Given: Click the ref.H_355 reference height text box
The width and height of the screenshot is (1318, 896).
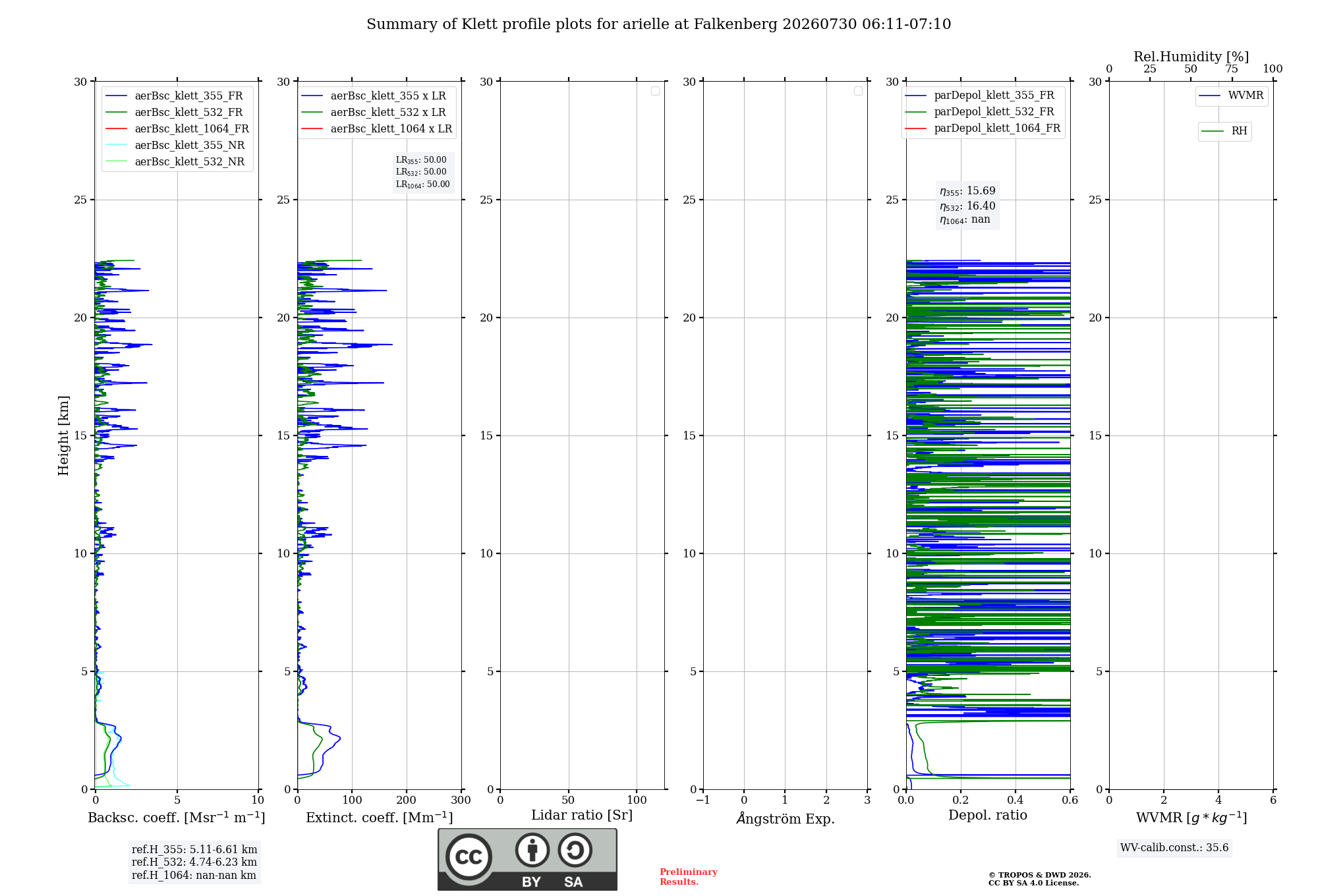Looking at the screenshot, I should pos(194,862).
